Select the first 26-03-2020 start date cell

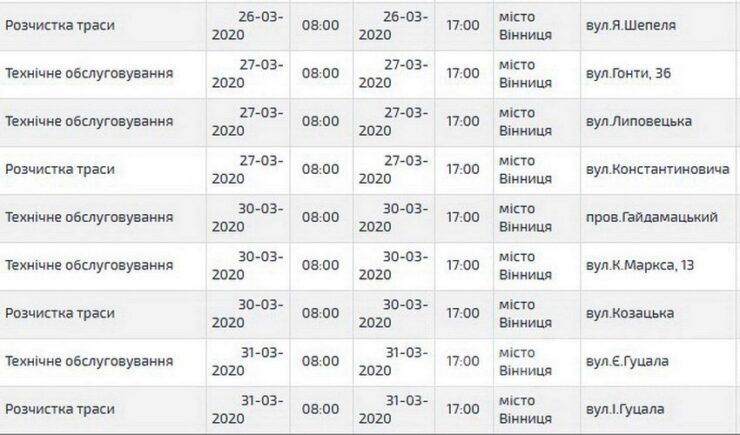coord(249,25)
